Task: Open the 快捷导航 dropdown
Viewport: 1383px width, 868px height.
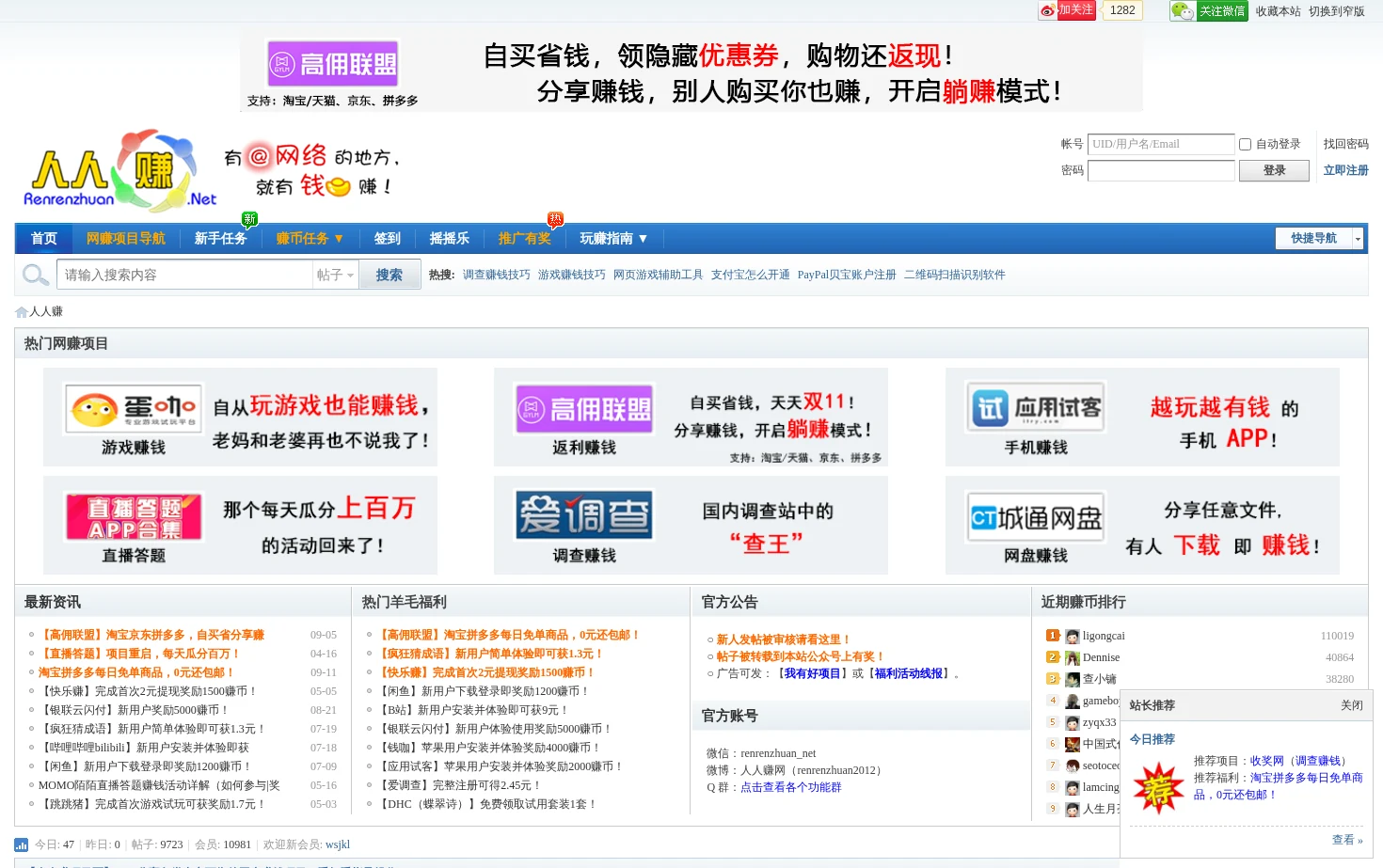Action: (x=1319, y=238)
